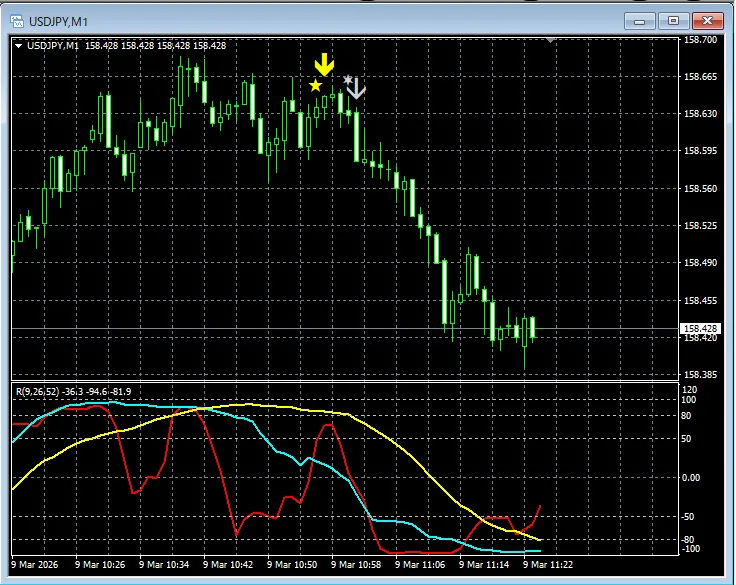Minimize the USDJPY,M1 chart window
The image size is (736, 585).
[x=639, y=20]
